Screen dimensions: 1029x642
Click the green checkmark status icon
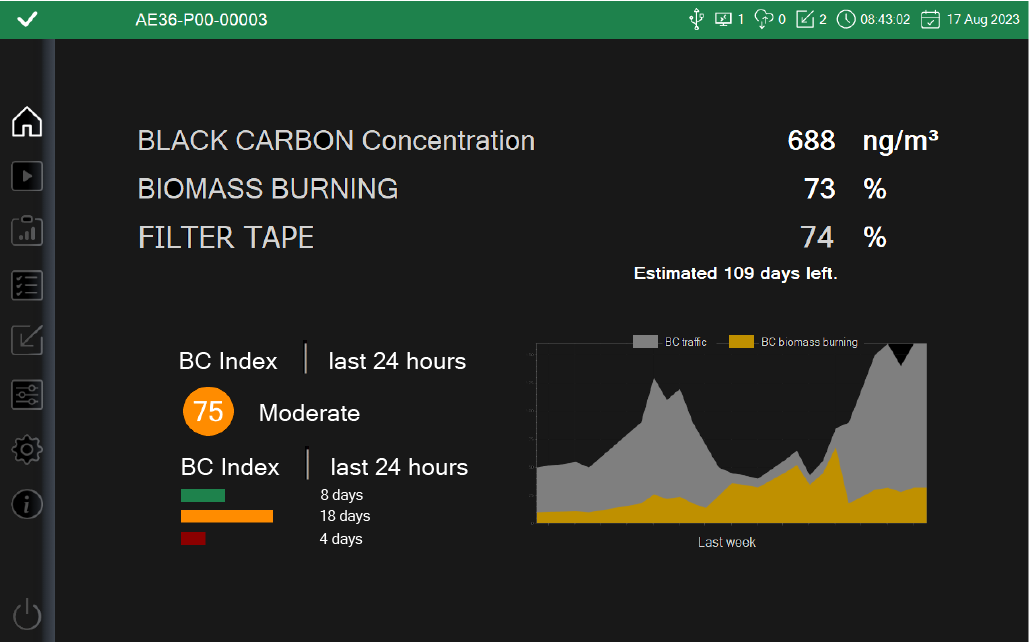(x=27, y=19)
